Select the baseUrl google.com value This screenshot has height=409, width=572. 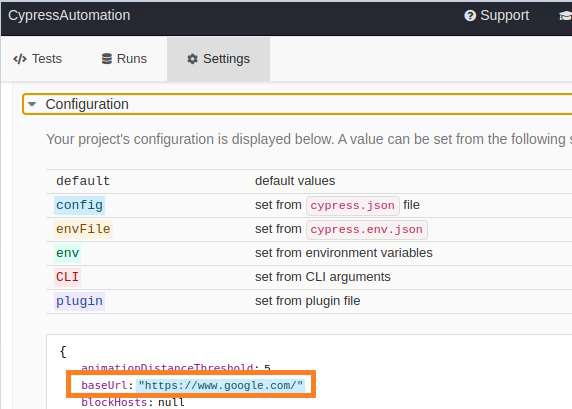pos(221,385)
